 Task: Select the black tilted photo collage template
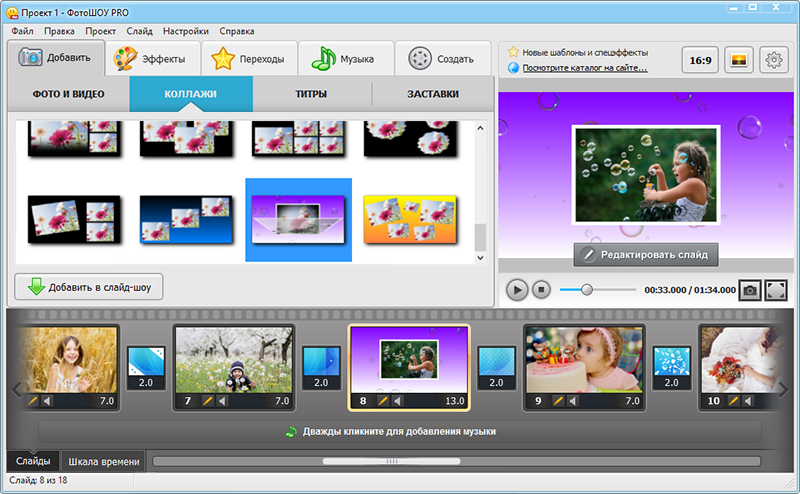tap(74, 219)
